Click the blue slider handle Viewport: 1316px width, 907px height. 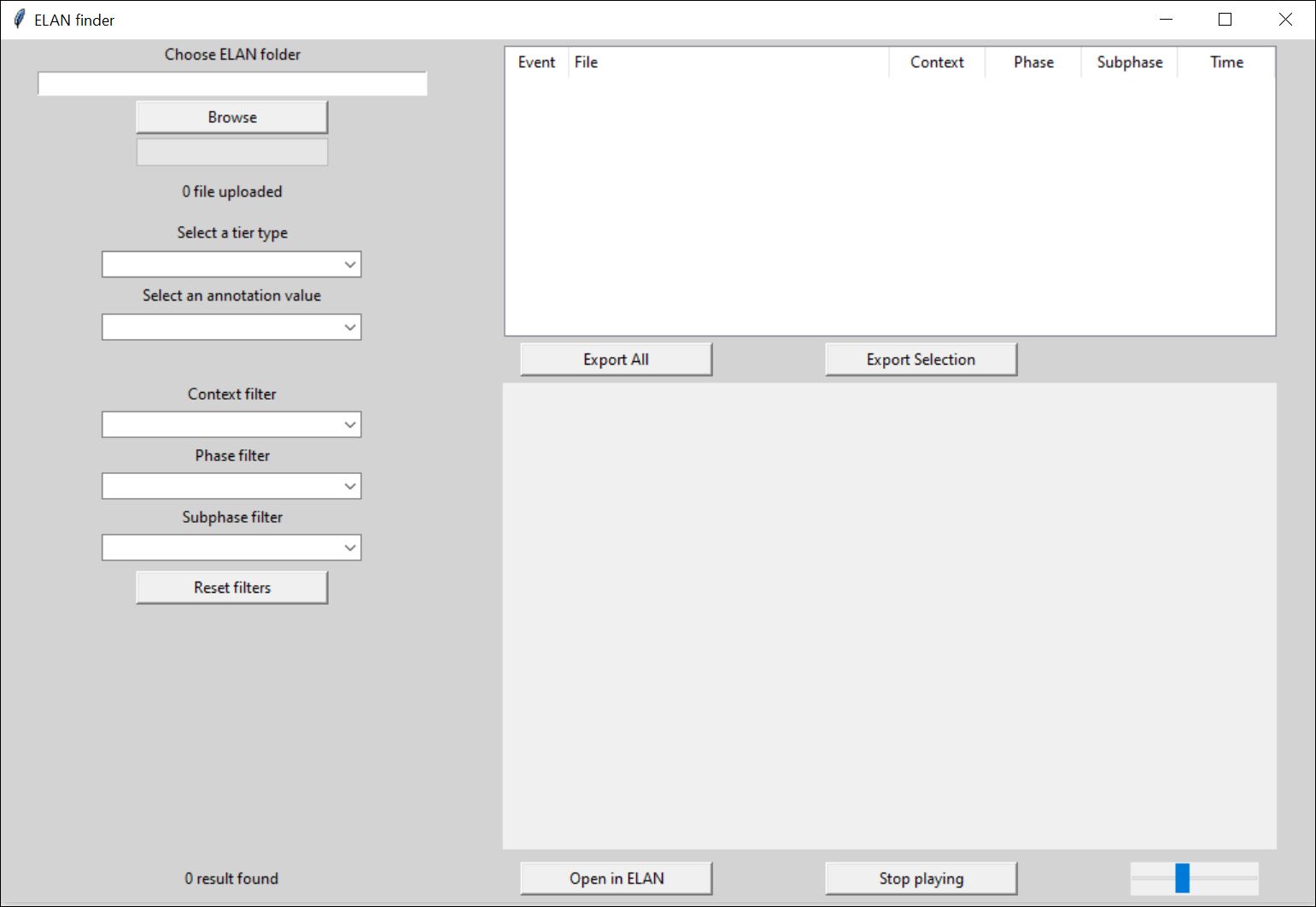click(x=1182, y=878)
